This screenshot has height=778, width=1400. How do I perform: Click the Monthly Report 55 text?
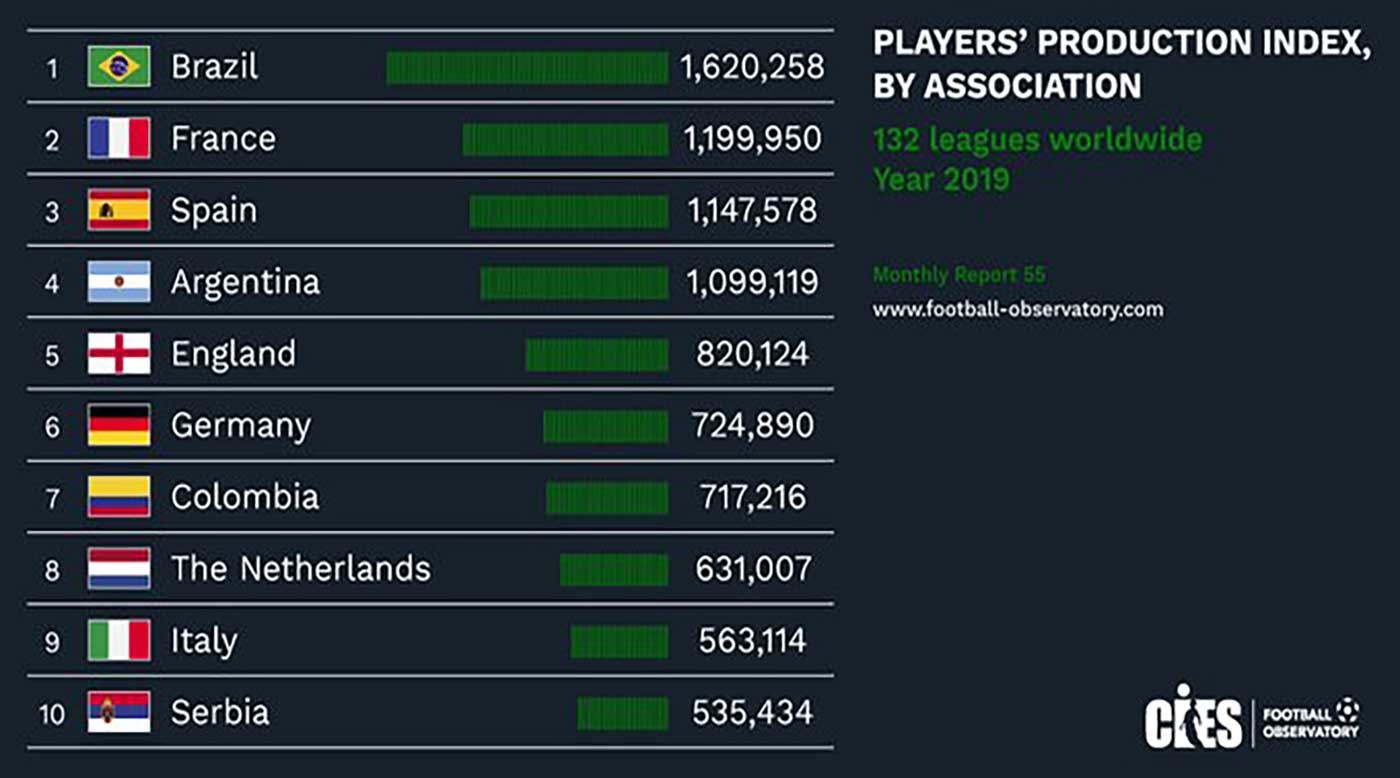[959, 274]
